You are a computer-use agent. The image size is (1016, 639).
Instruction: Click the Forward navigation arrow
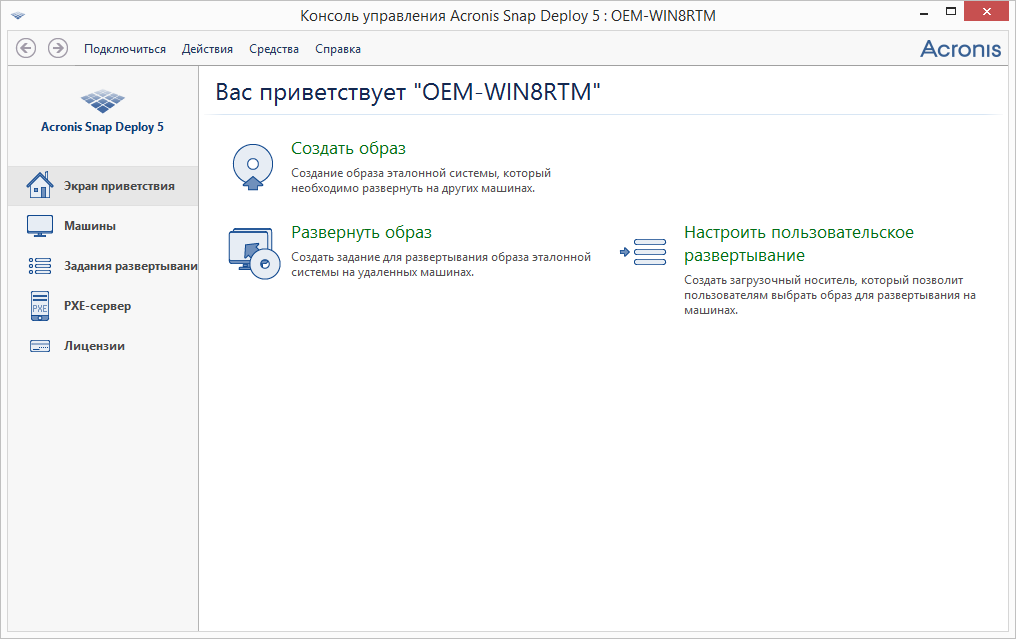[58, 48]
